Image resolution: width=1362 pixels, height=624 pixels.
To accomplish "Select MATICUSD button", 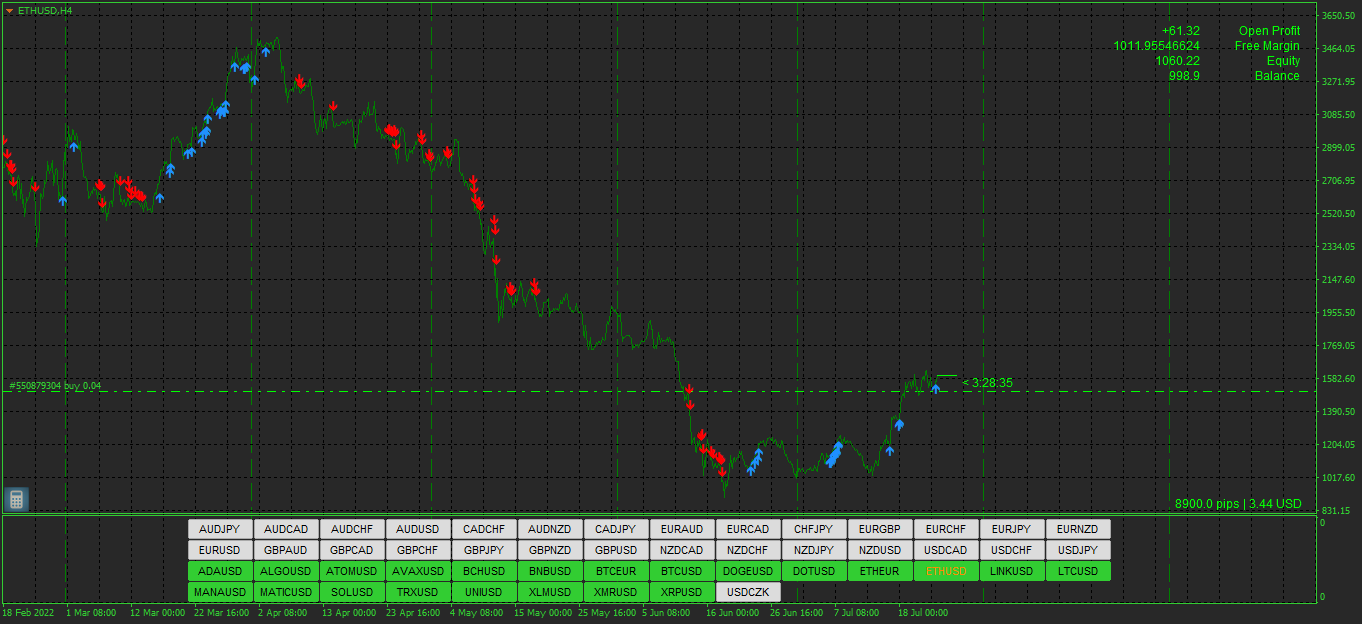I will [285, 592].
